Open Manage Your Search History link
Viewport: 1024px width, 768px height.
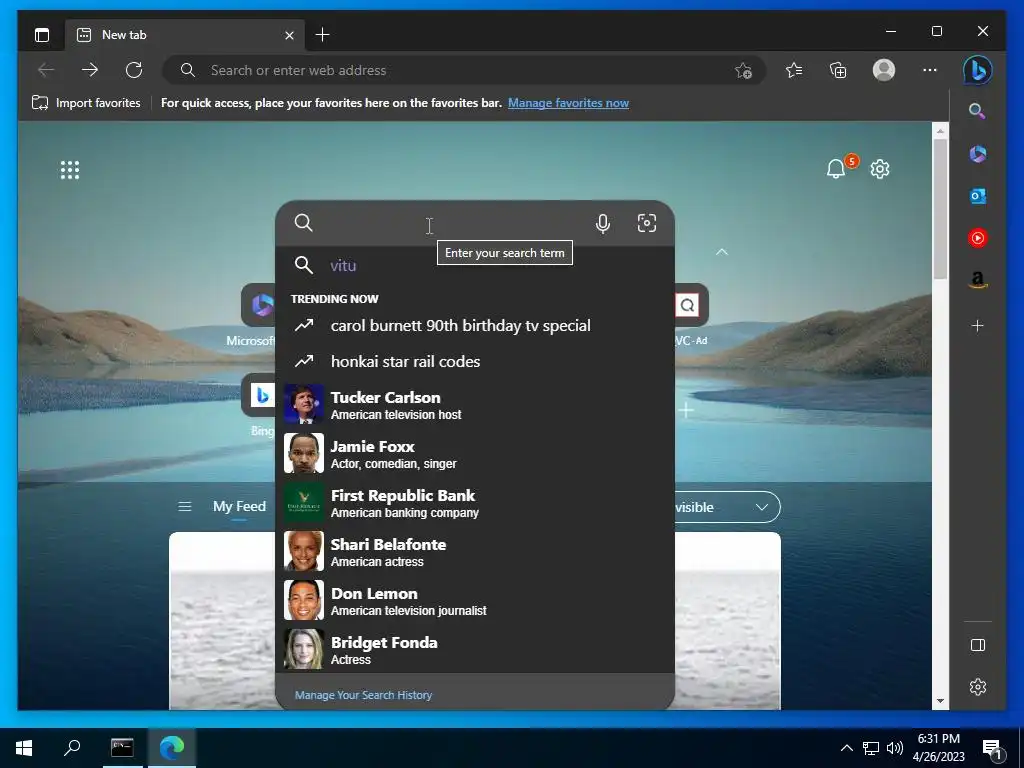point(363,695)
